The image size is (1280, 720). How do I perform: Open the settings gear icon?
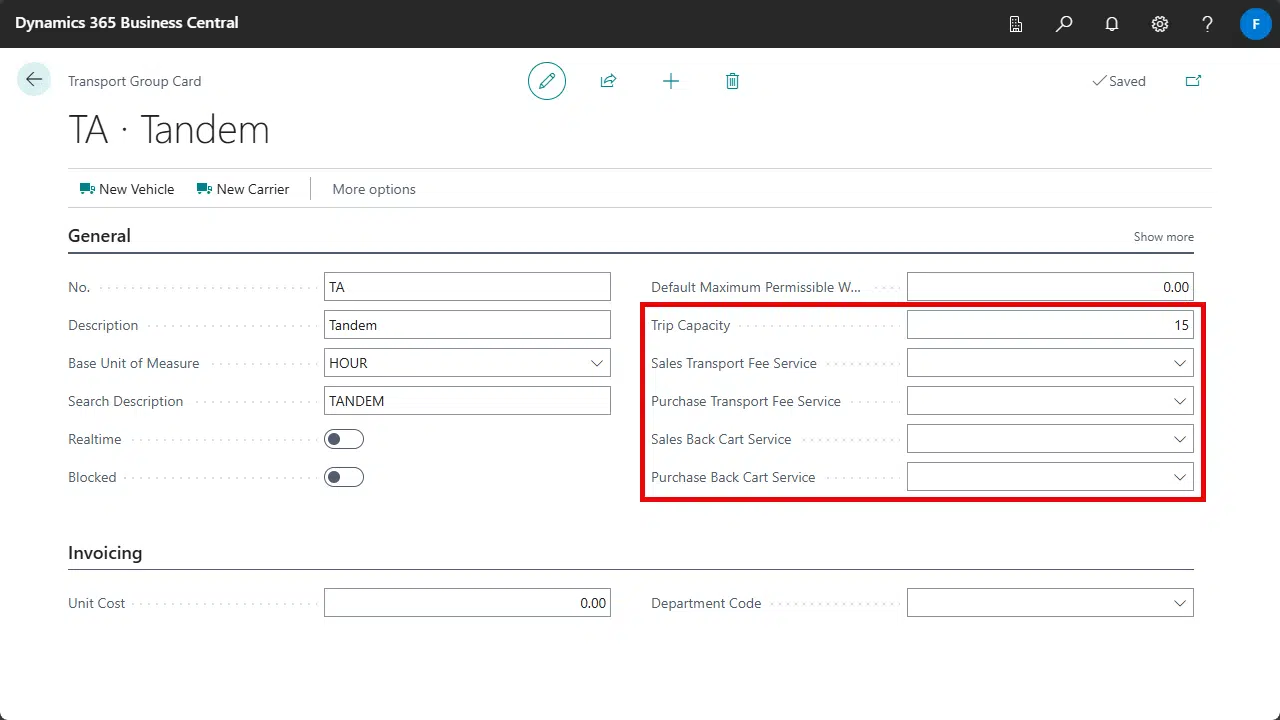(1160, 24)
